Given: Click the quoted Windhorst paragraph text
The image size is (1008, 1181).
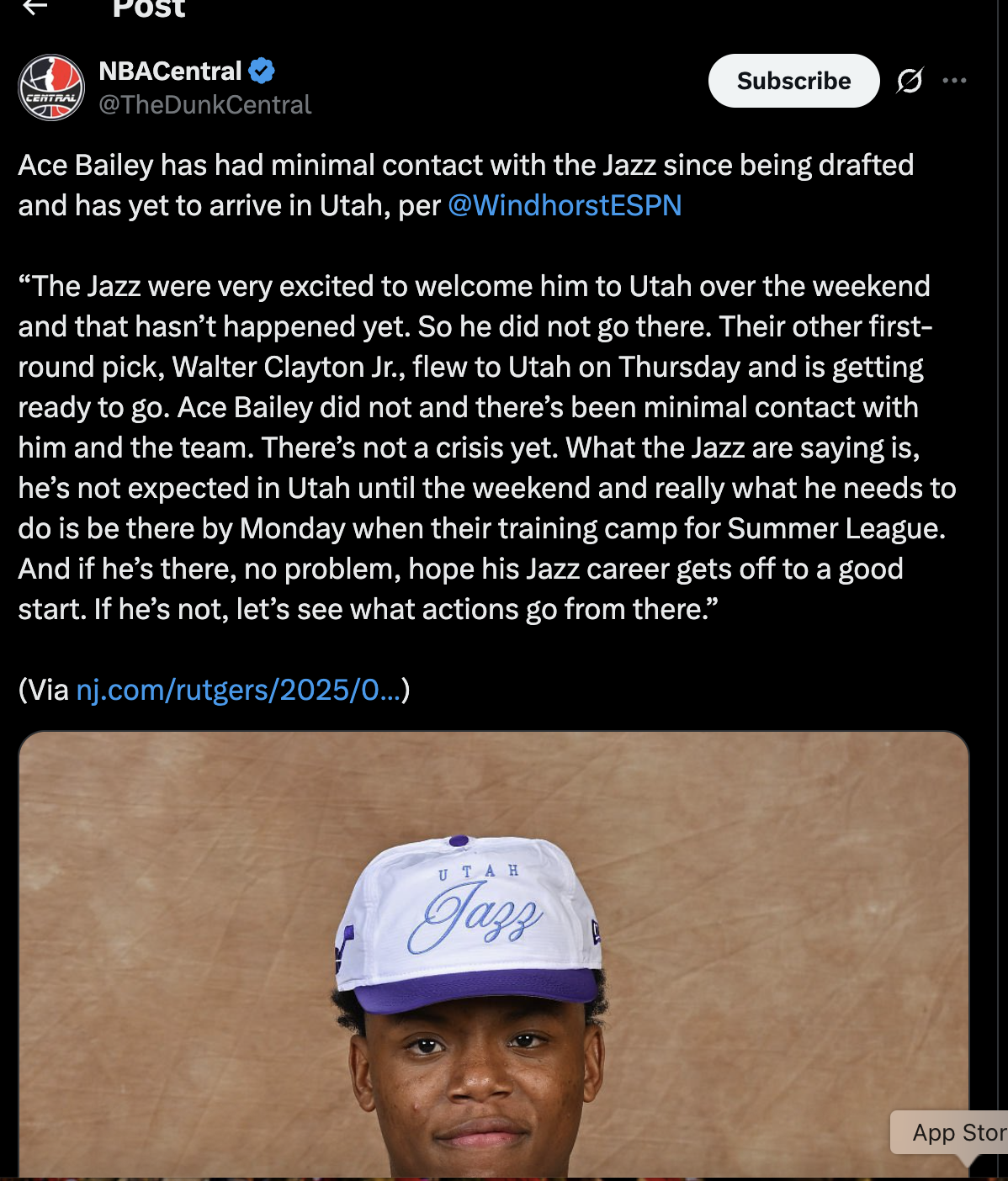Looking at the screenshot, I should 486,448.
